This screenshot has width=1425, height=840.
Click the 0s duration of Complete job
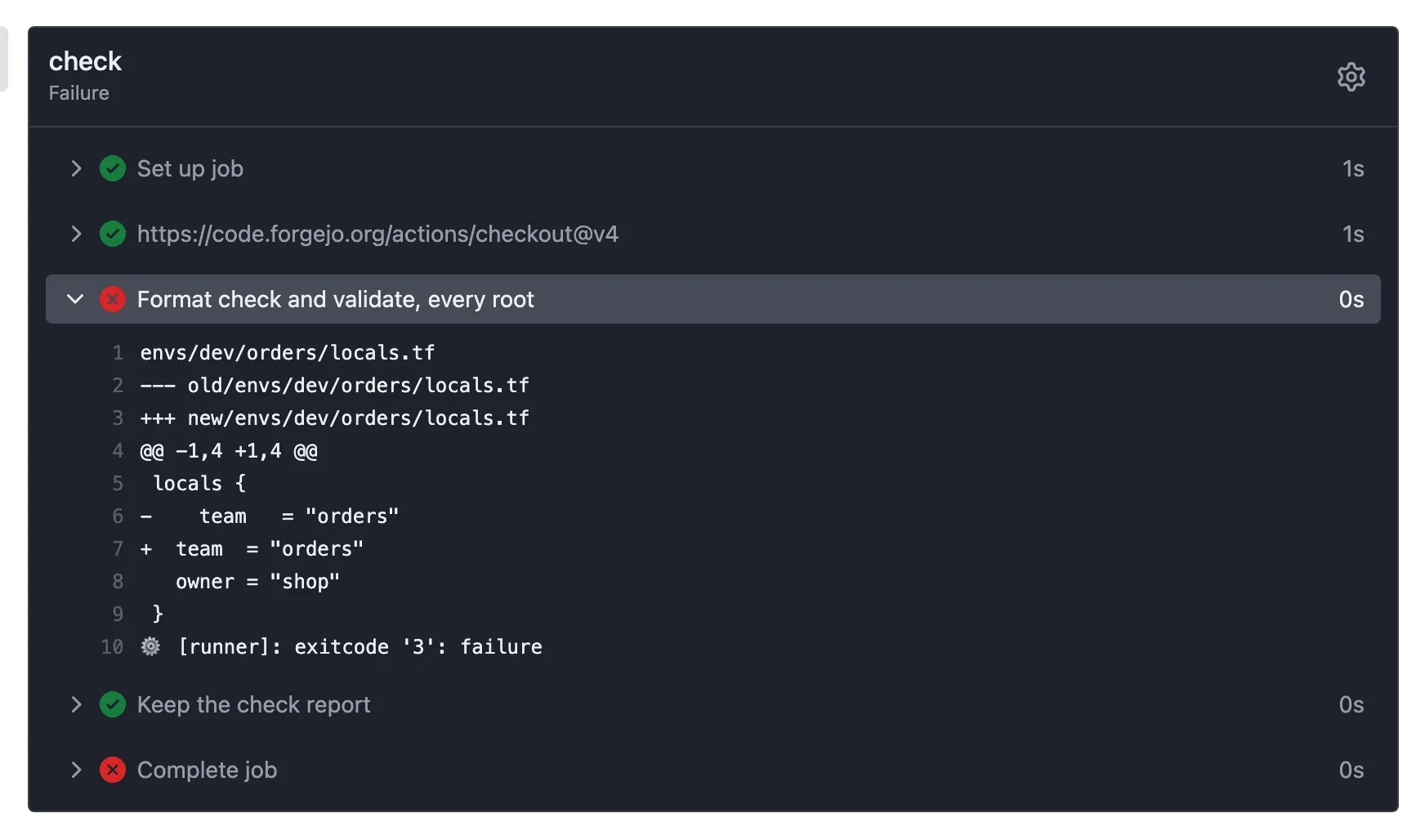[x=1351, y=770]
